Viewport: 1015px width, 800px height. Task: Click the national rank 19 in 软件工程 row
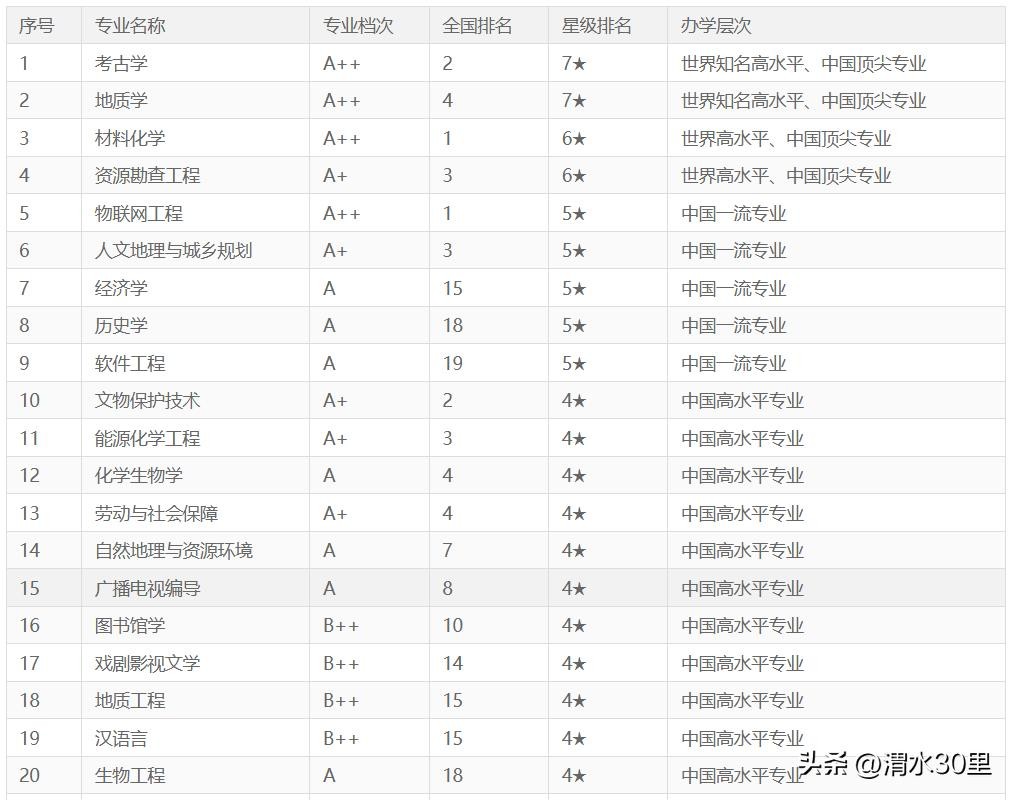point(453,364)
